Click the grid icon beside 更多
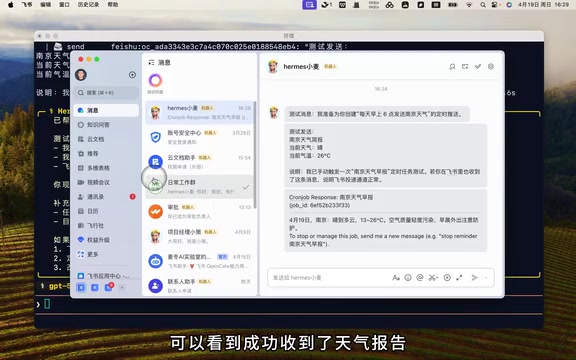 click(x=81, y=254)
